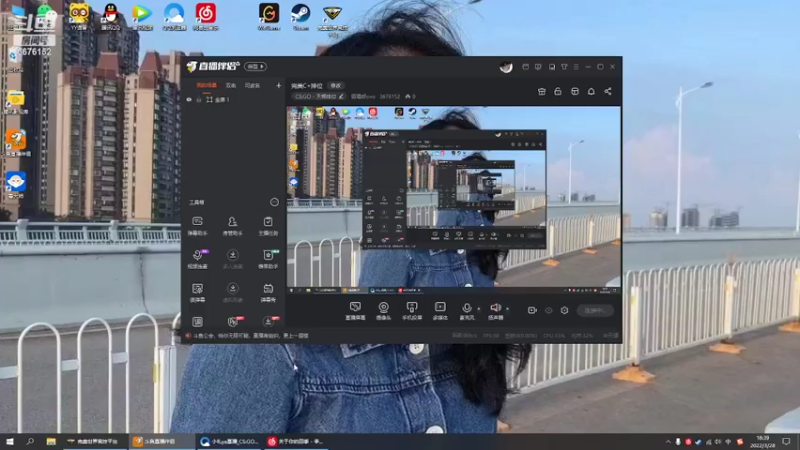
Task: Expand microphone options arrow
Action: click(x=479, y=309)
